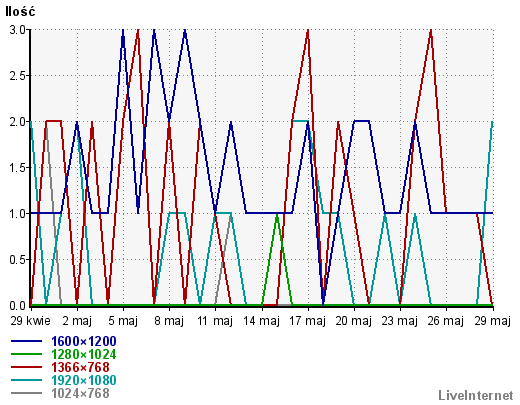Click the red line swatch for 1366×768
This screenshot has width=520, height=405.
pyautogui.click(x=26, y=367)
